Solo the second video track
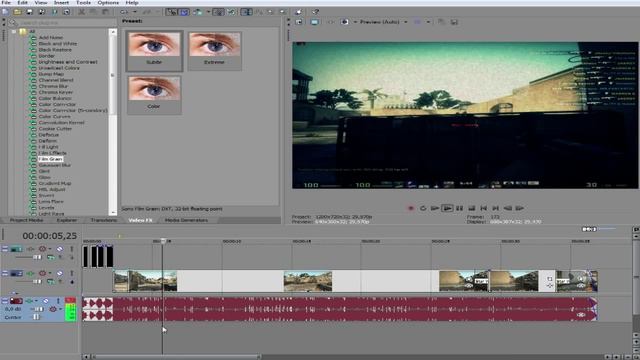Screen dimensions: 640x360 [x=72, y=273]
